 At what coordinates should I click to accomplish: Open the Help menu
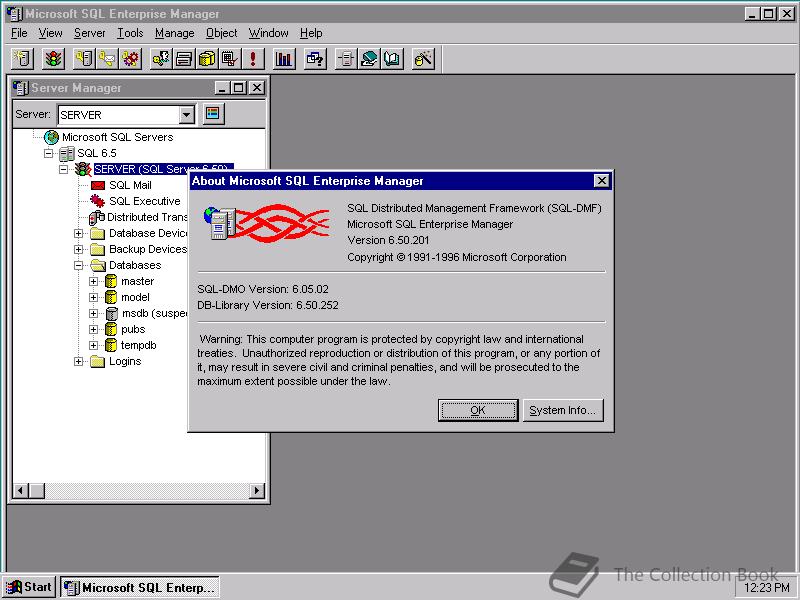[x=311, y=33]
